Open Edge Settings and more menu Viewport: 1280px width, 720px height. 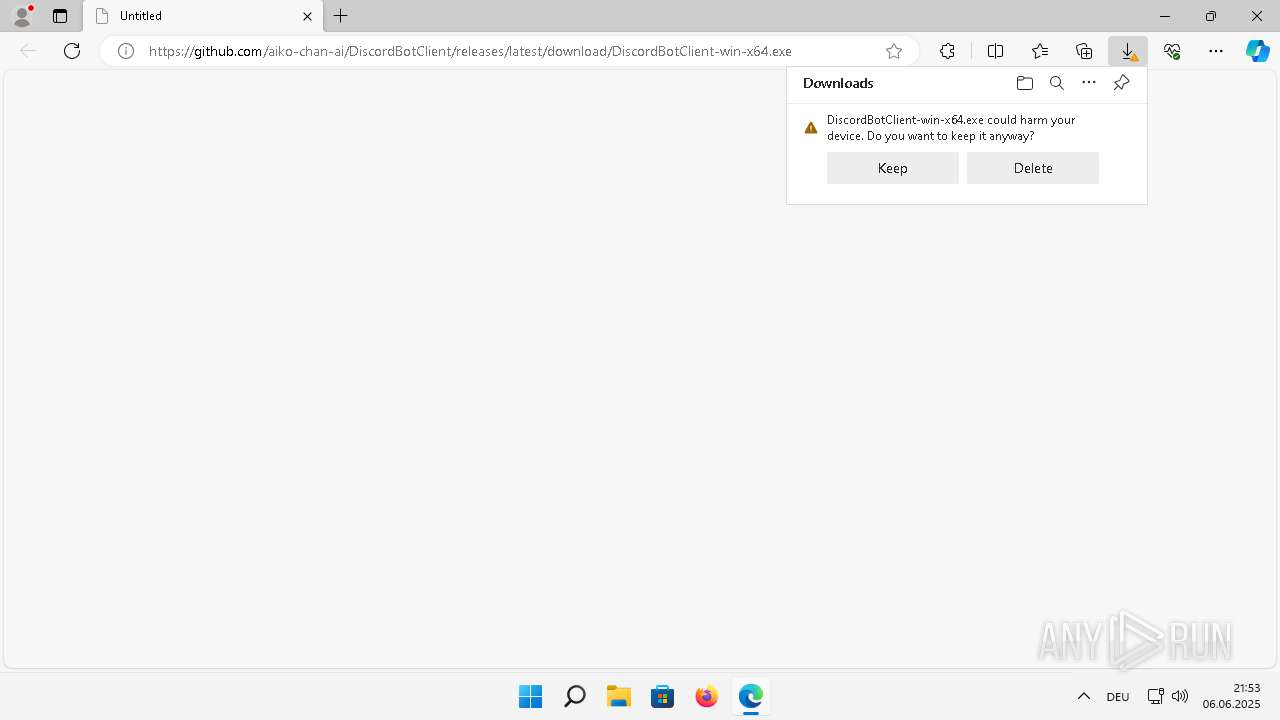click(1216, 51)
